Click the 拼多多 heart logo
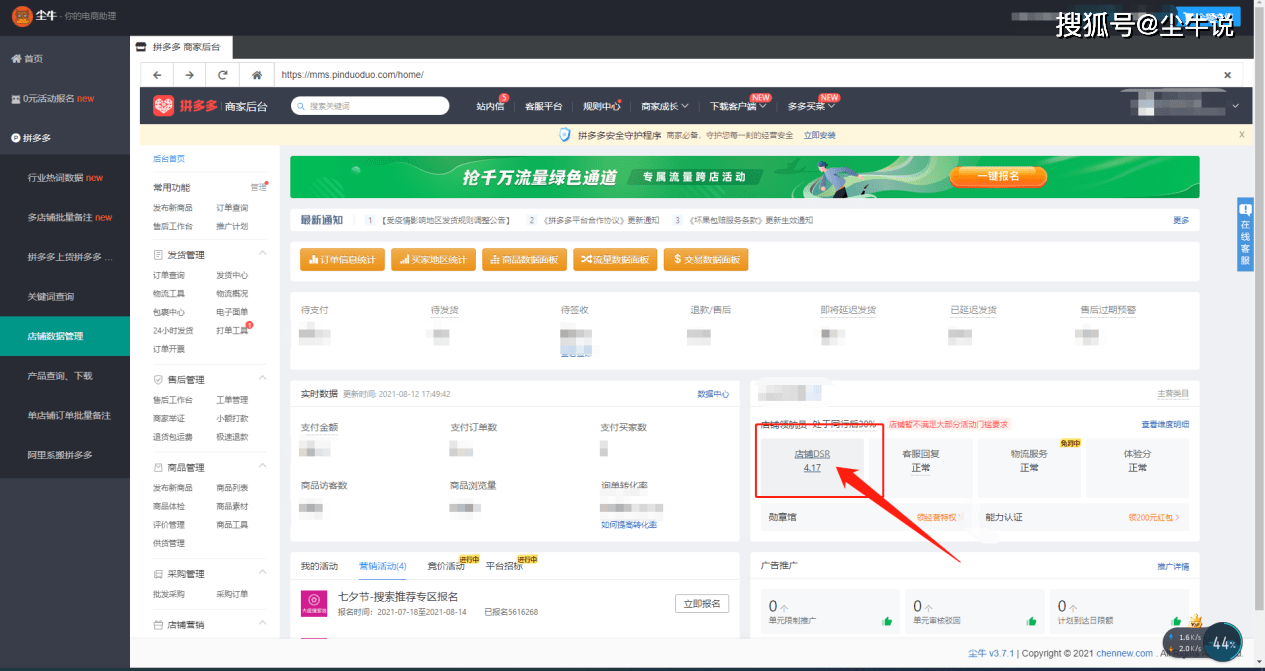Viewport: 1265px width, 671px height. 164,106
